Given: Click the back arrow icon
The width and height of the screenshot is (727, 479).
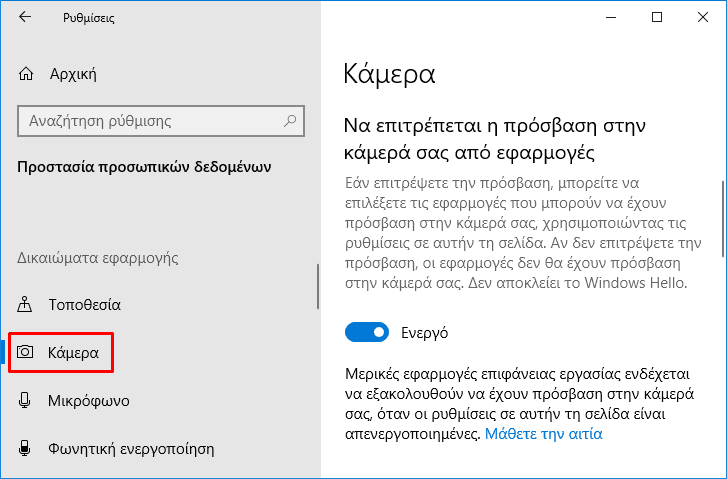Looking at the screenshot, I should [x=25, y=17].
